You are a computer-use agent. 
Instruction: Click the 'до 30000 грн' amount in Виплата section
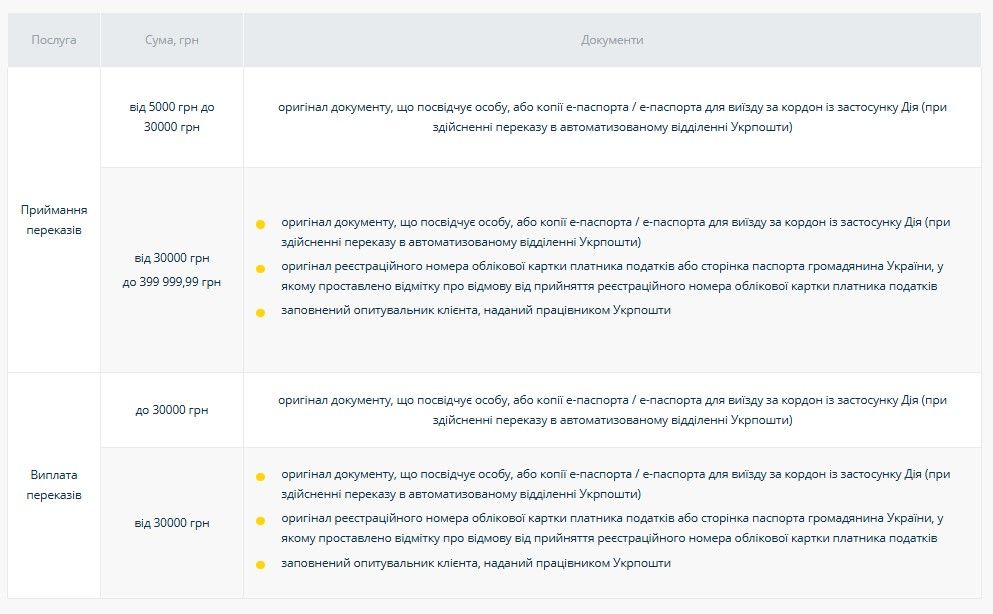[172, 410]
